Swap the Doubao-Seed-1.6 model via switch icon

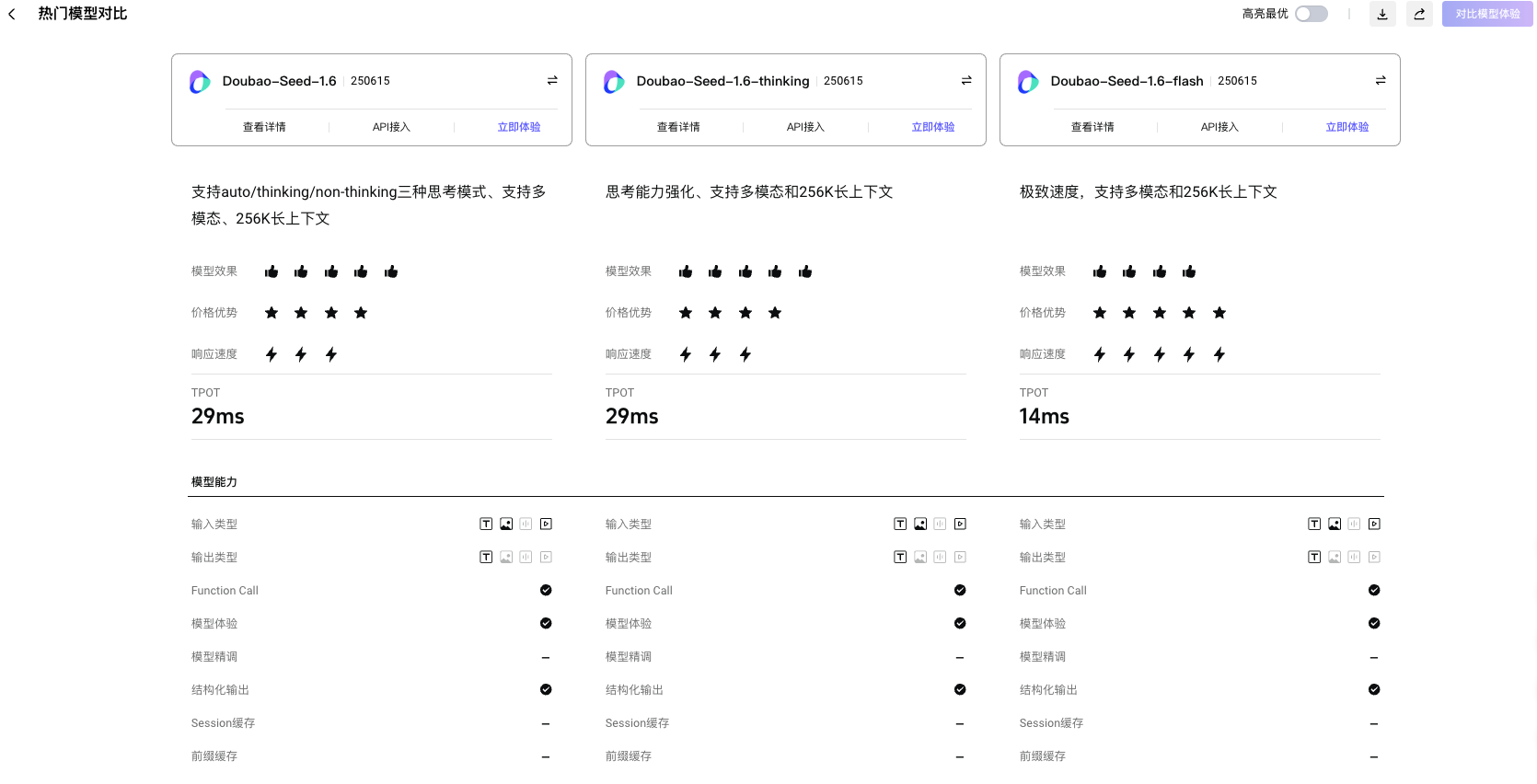tap(552, 81)
